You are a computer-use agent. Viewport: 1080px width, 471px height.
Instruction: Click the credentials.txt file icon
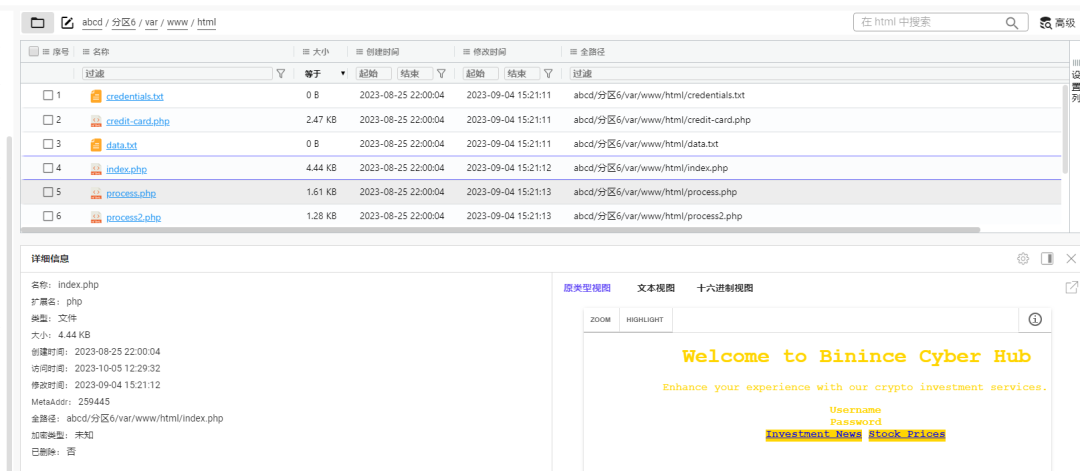(x=96, y=96)
